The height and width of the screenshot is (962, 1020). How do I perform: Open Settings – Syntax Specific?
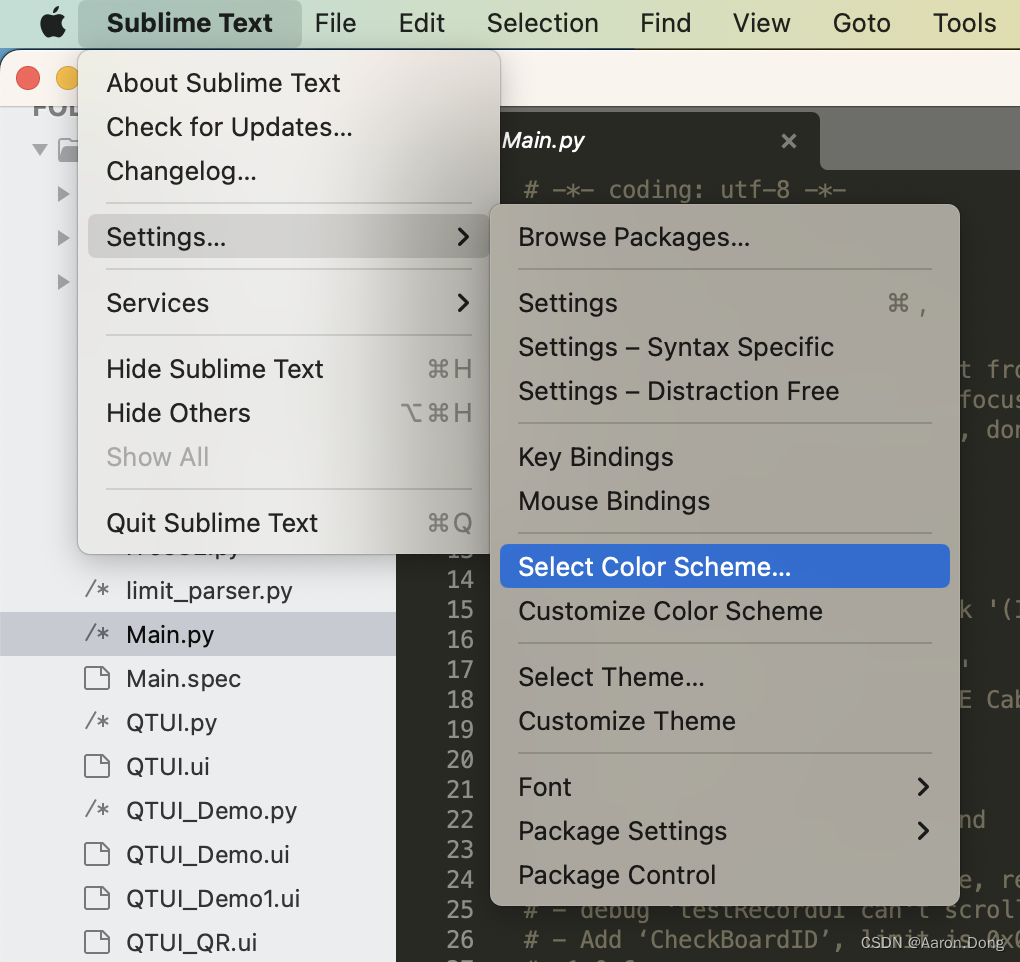click(725, 347)
